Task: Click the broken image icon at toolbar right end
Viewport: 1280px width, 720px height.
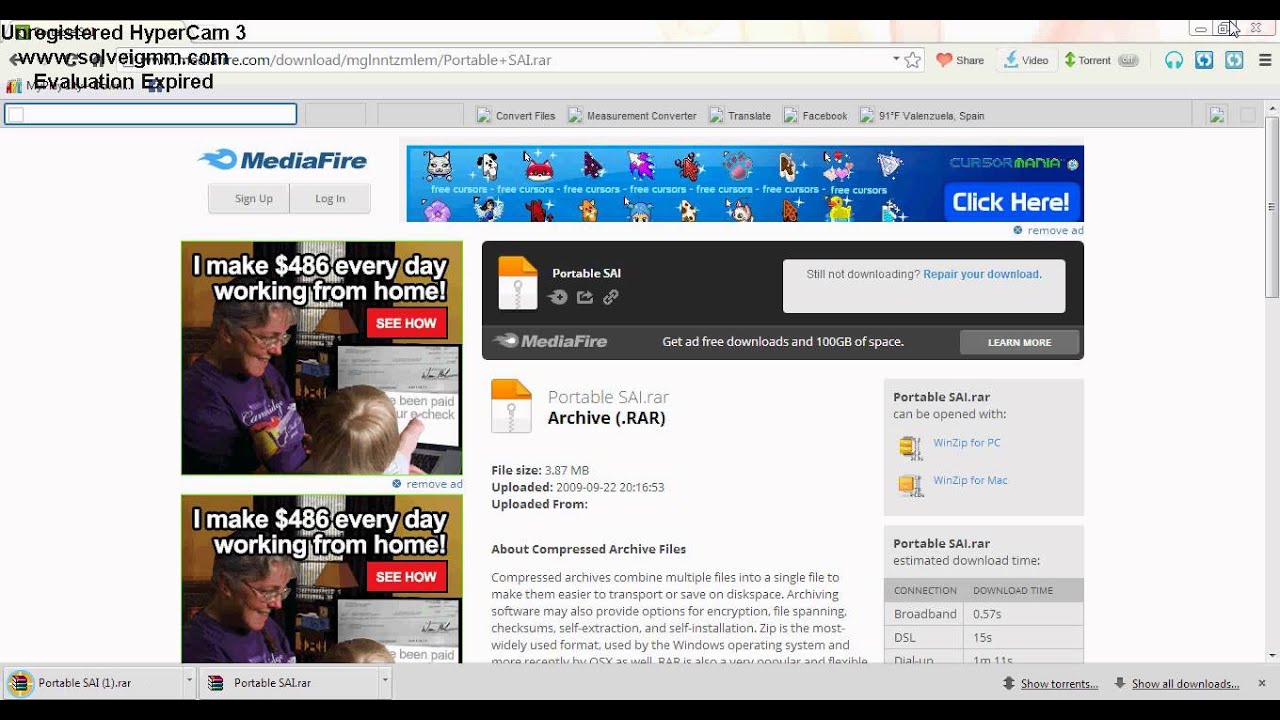Action: point(1217,115)
